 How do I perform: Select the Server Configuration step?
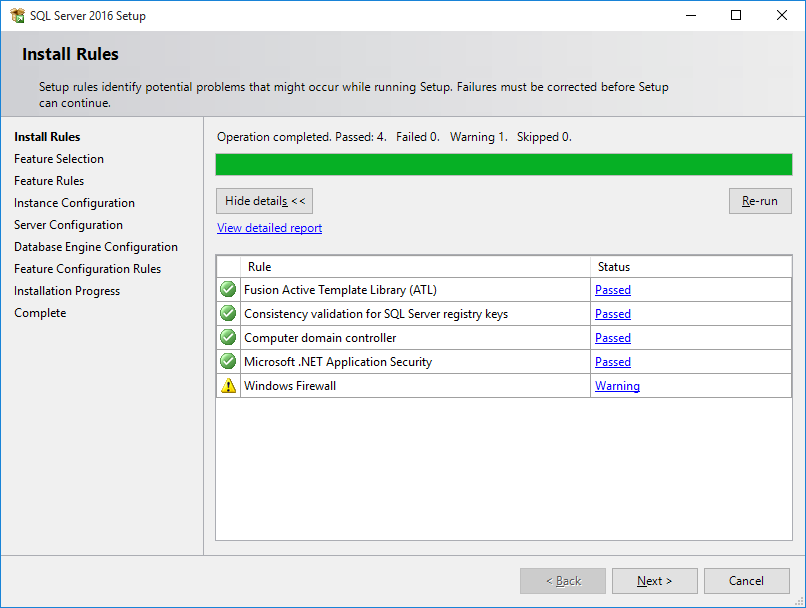tap(68, 225)
